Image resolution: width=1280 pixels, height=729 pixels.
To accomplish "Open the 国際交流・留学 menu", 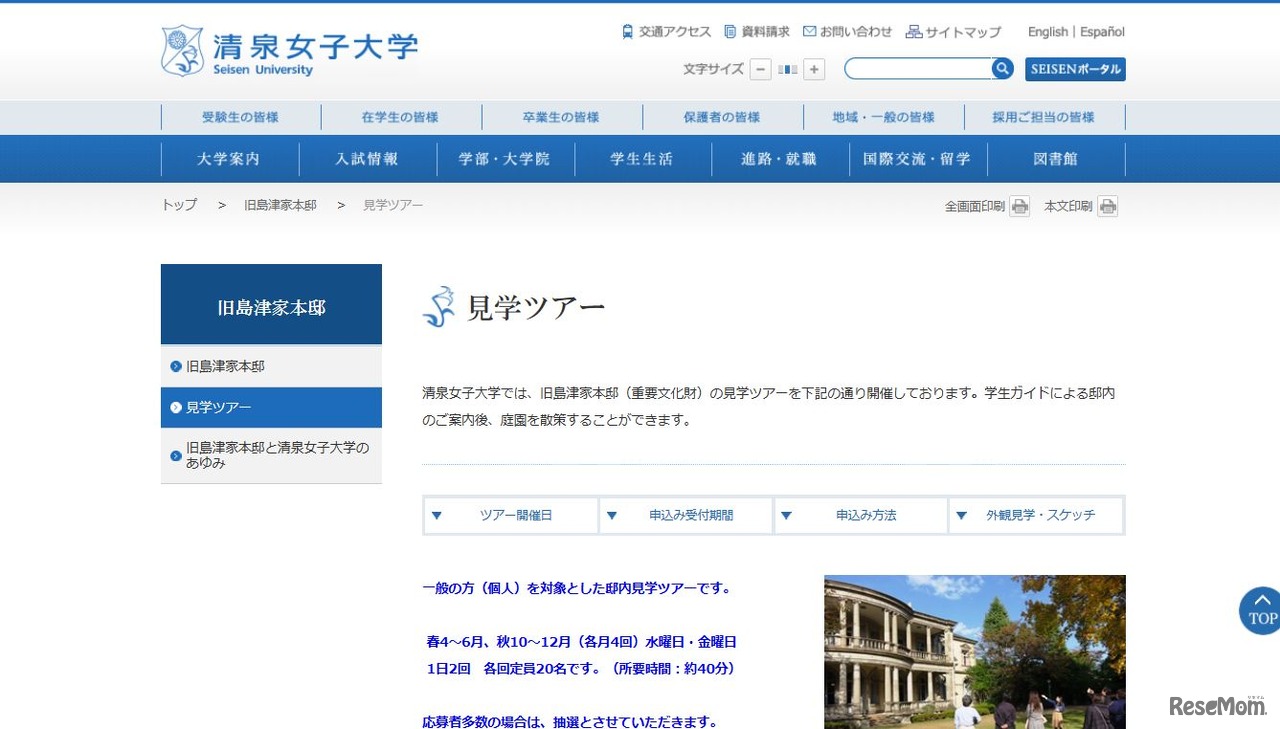I will [x=916, y=158].
